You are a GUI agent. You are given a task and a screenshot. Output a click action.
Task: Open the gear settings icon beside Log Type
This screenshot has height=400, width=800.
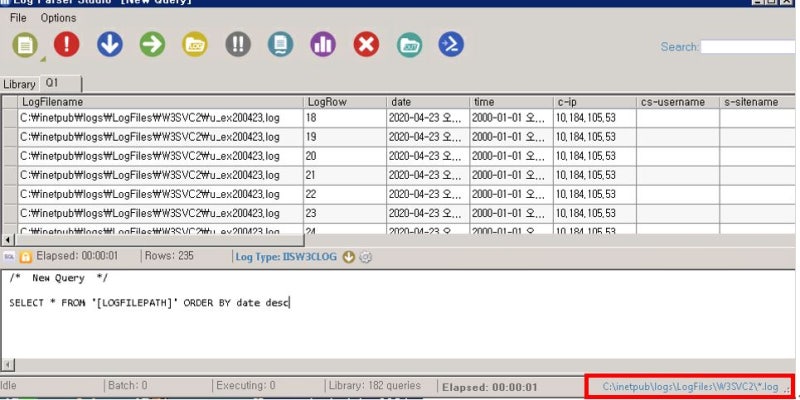click(365, 257)
